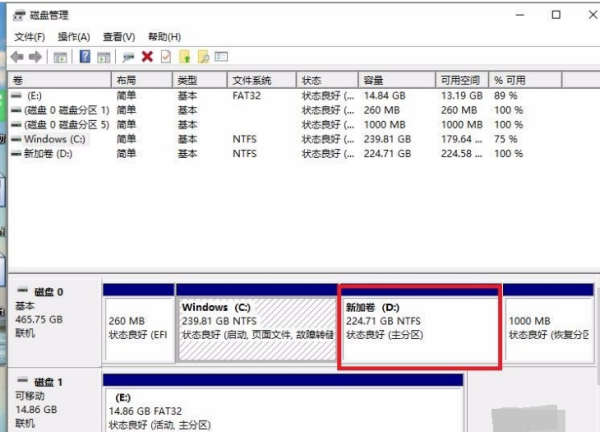Sort by the 可用空间 column header

(462, 80)
